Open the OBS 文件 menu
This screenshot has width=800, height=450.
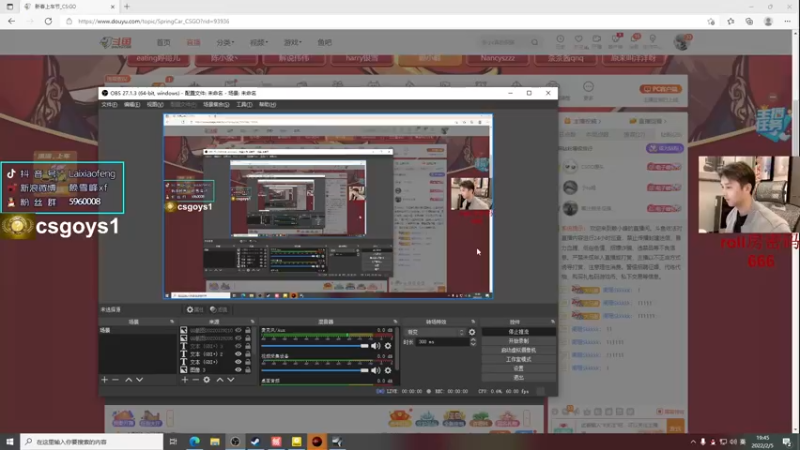pos(109,105)
